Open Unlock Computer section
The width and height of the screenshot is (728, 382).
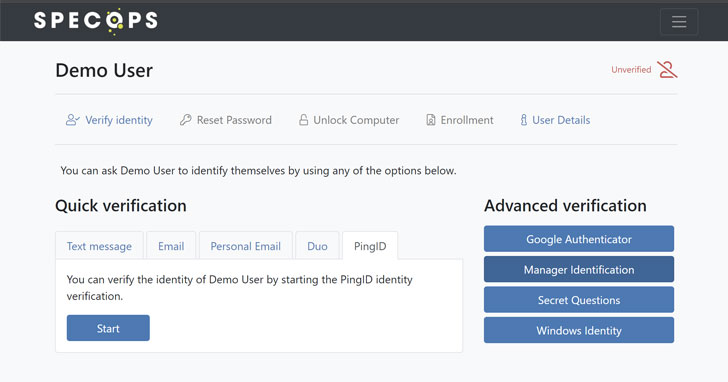(x=349, y=120)
